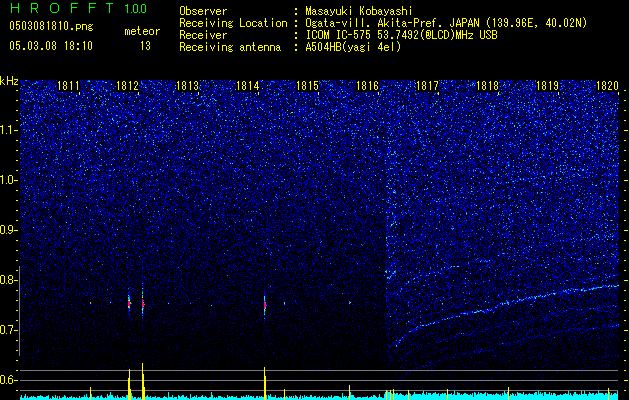Click the ICOM IC-575 receiver text

(401, 35)
